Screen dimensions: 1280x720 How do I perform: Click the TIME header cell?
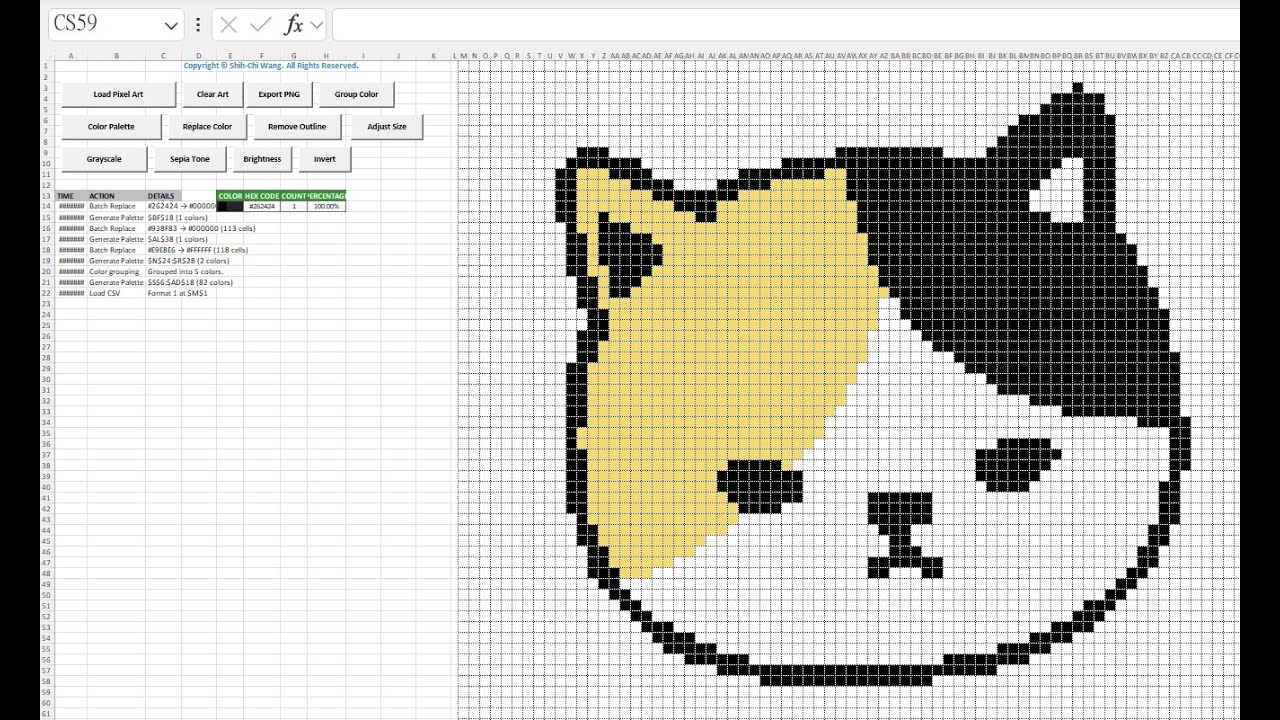(71, 196)
